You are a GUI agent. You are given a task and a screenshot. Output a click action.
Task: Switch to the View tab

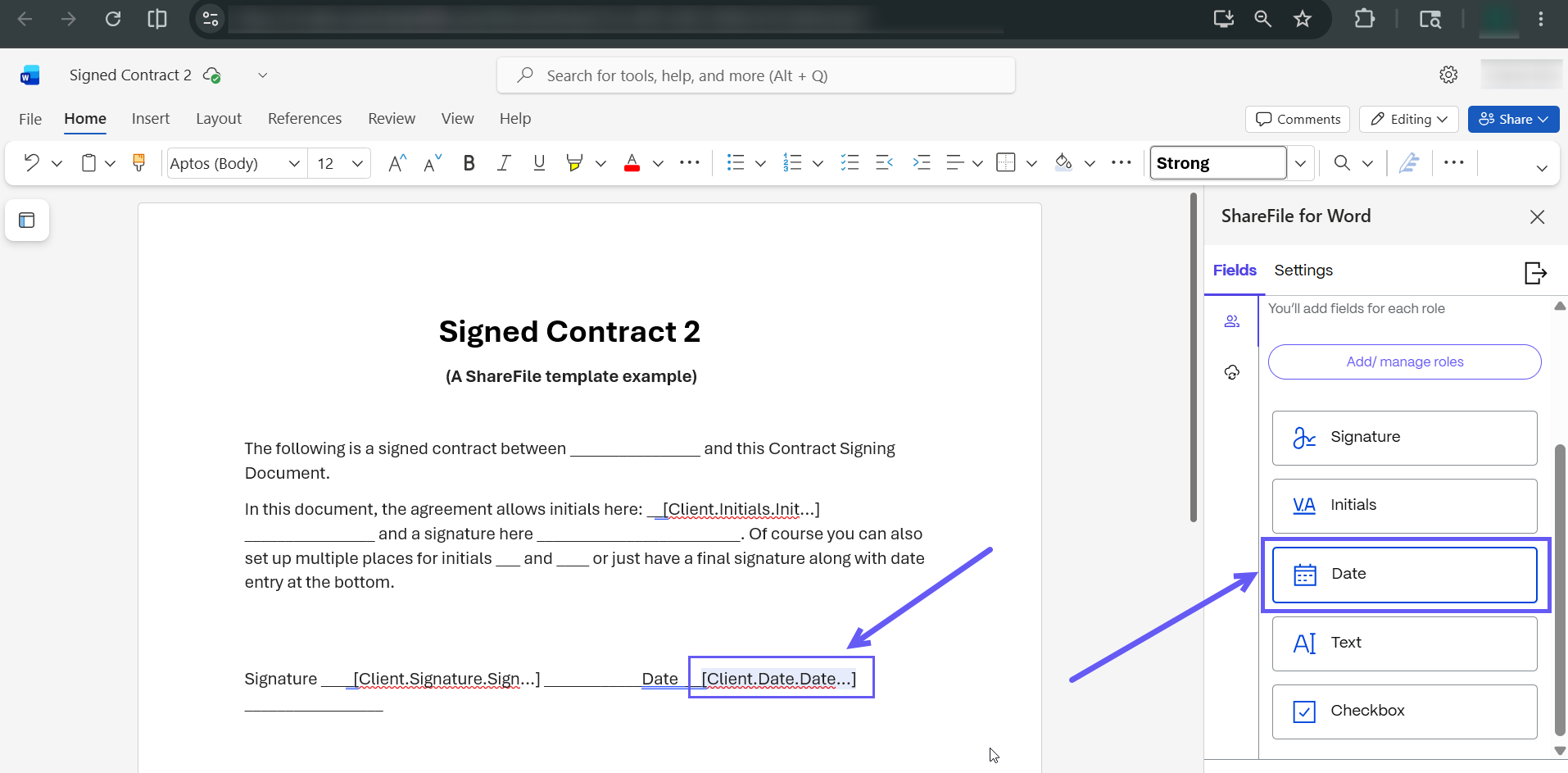[458, 119]
